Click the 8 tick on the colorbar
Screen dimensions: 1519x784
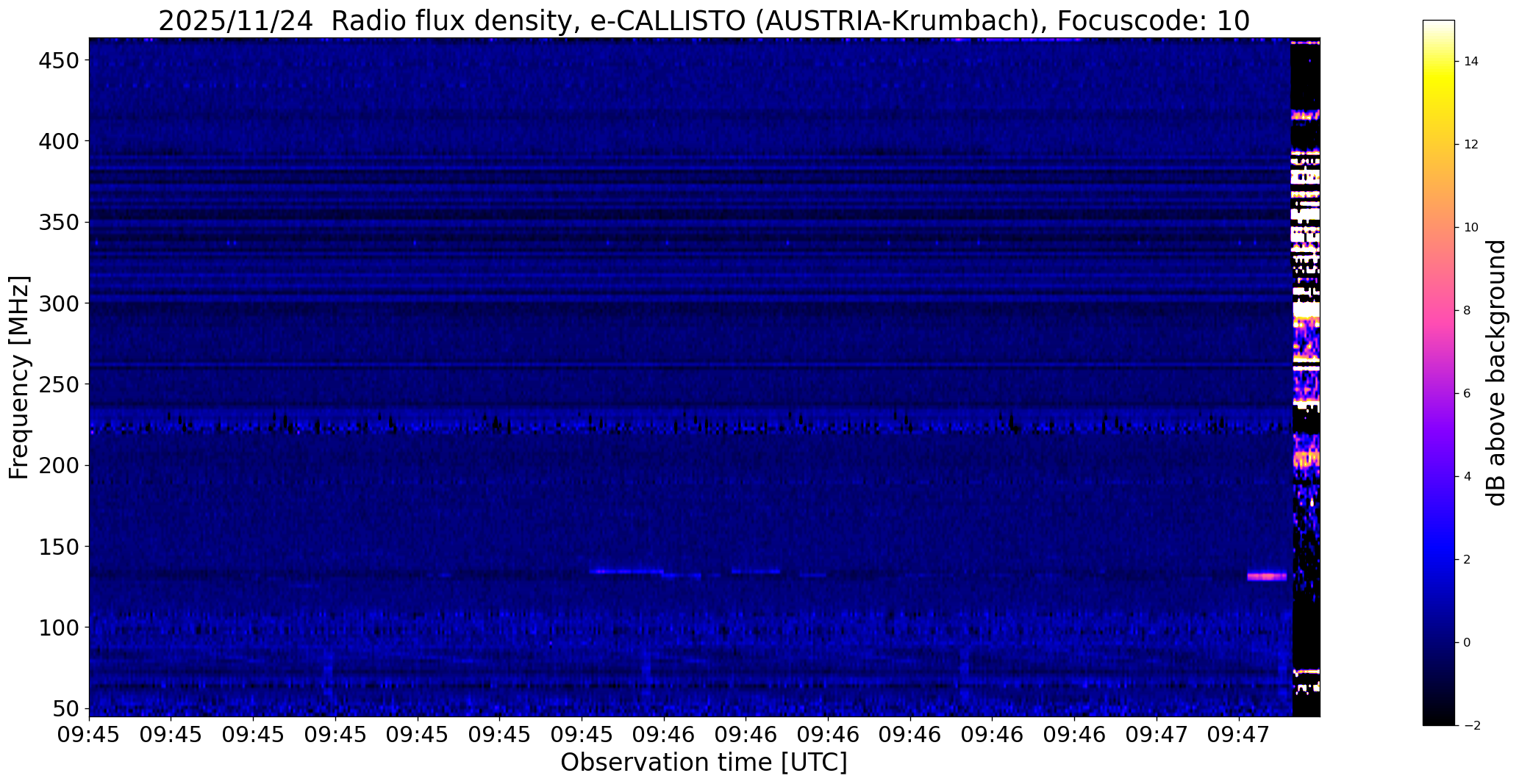pyautogui.click(x=1468, y=311)
